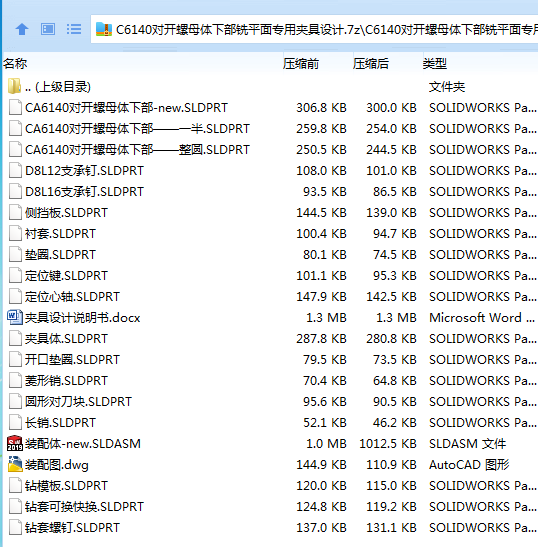Switch to the list view mode button
The height and width of the screenshot is (547, 538).
[x=74, y=29]
